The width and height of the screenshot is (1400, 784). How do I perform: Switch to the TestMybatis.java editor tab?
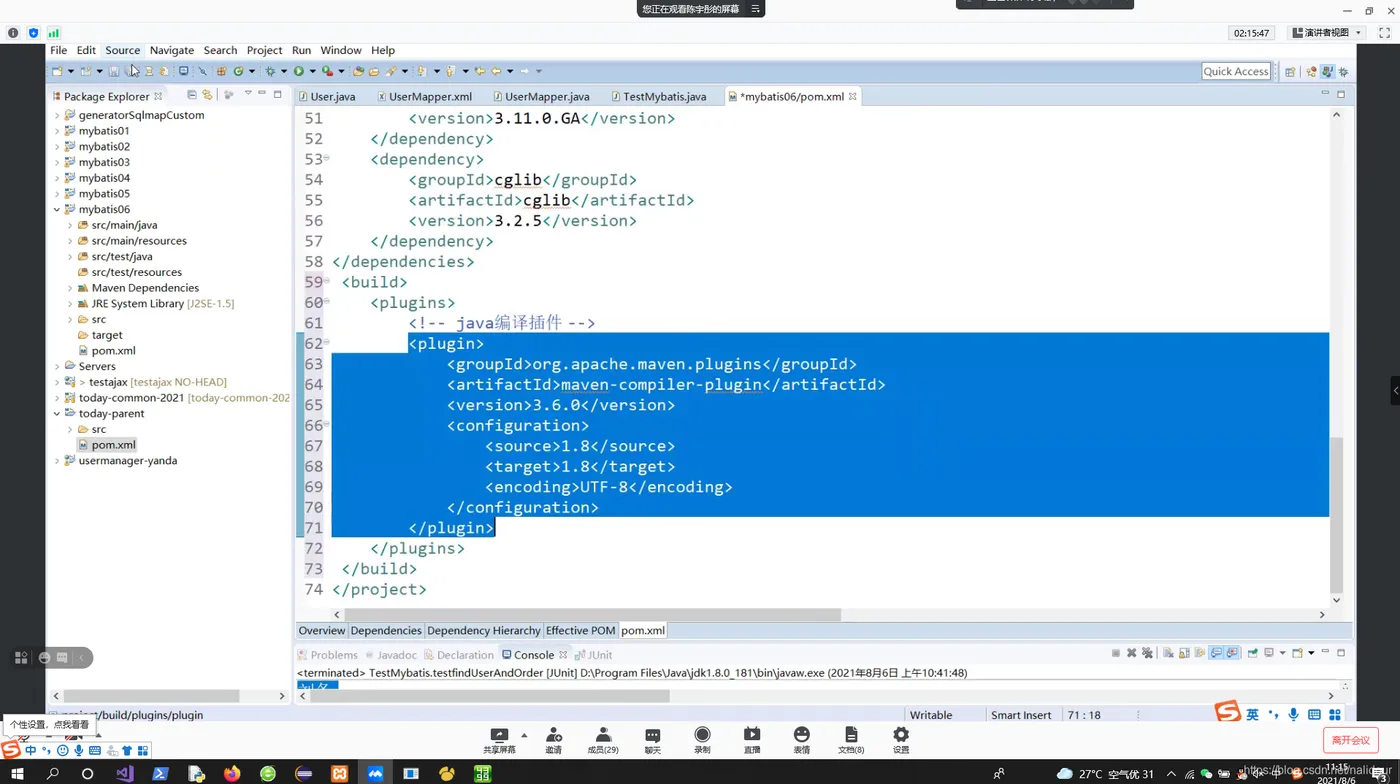coord(658,96)
